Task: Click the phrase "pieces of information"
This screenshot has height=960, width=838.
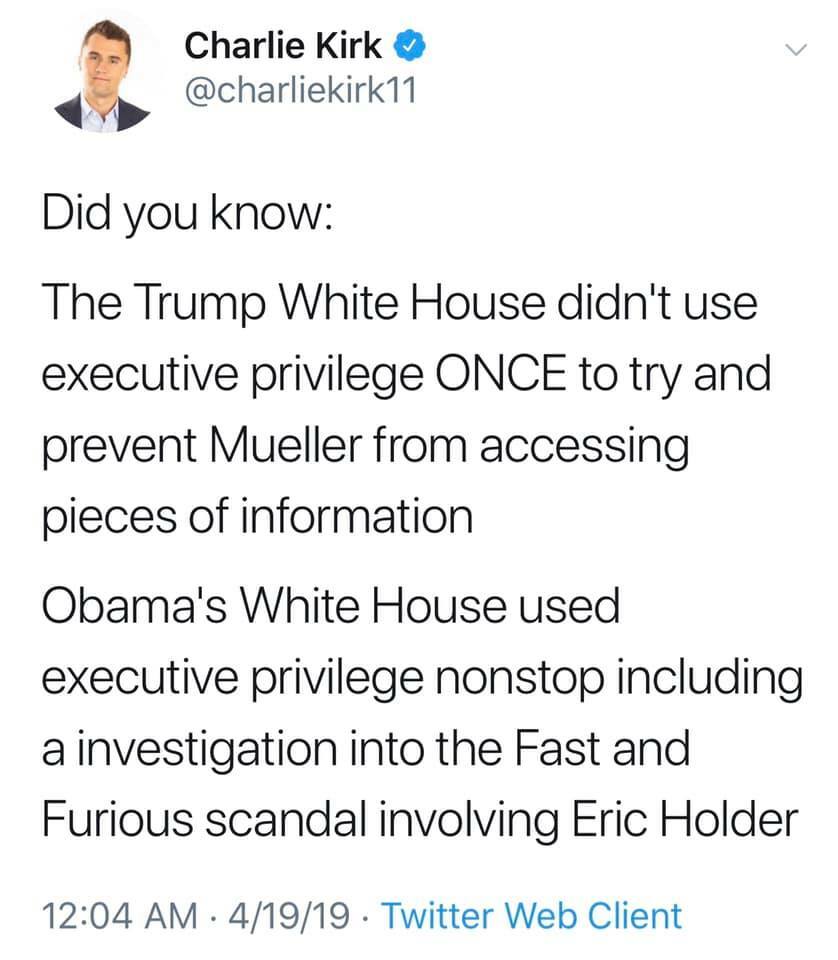Action: pos(257,517)
